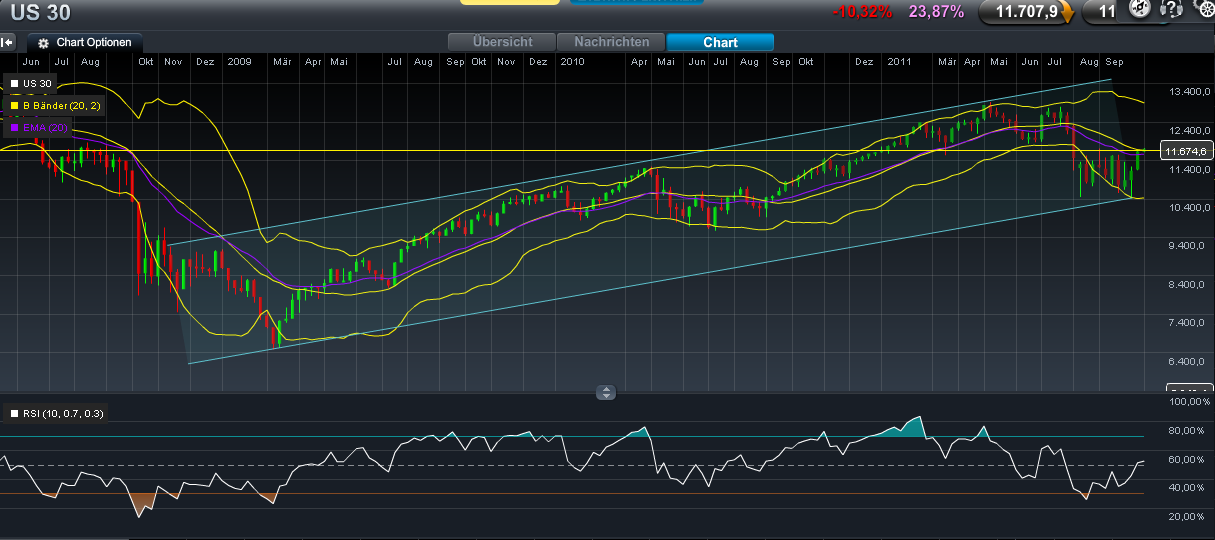Click the 6.400,0 price axis label

[1190, 361]
